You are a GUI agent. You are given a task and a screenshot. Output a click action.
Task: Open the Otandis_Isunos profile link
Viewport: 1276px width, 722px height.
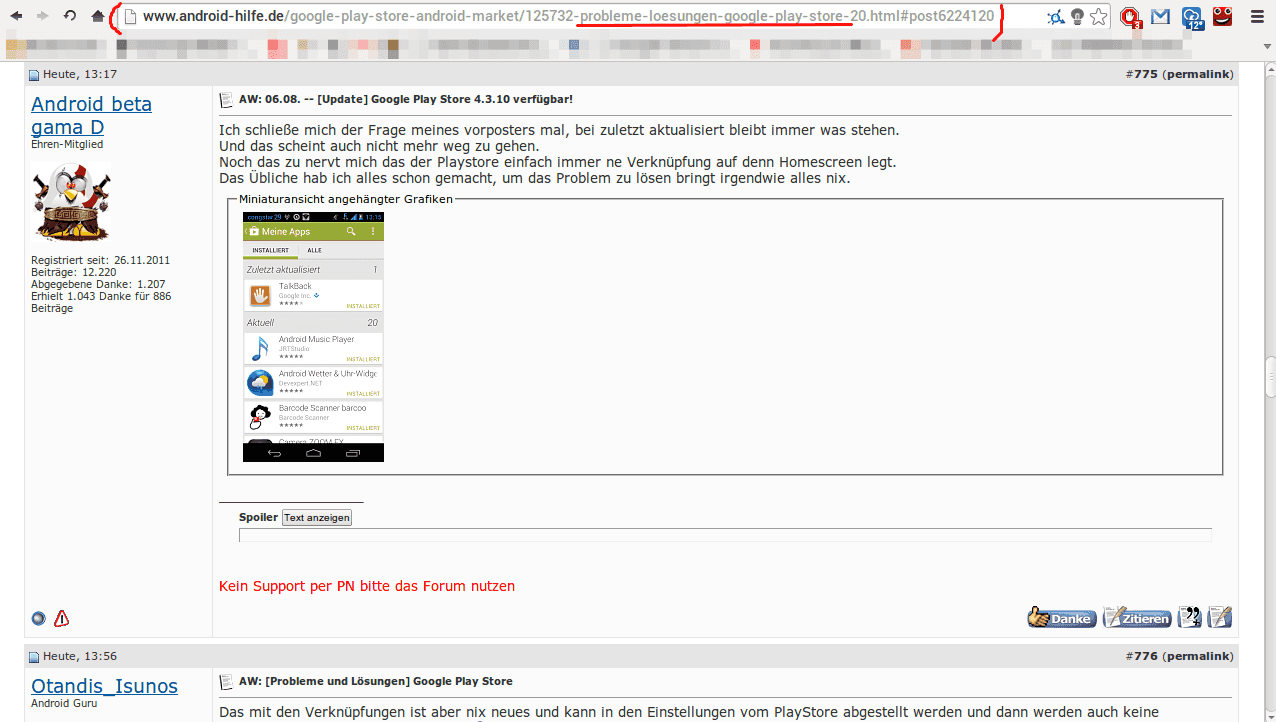pyautogui.click(x=104, y=686)
